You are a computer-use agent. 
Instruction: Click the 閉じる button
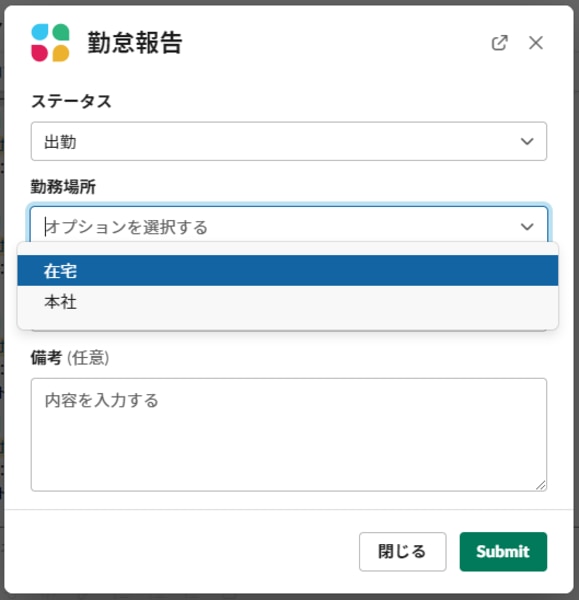click(403, 551)
